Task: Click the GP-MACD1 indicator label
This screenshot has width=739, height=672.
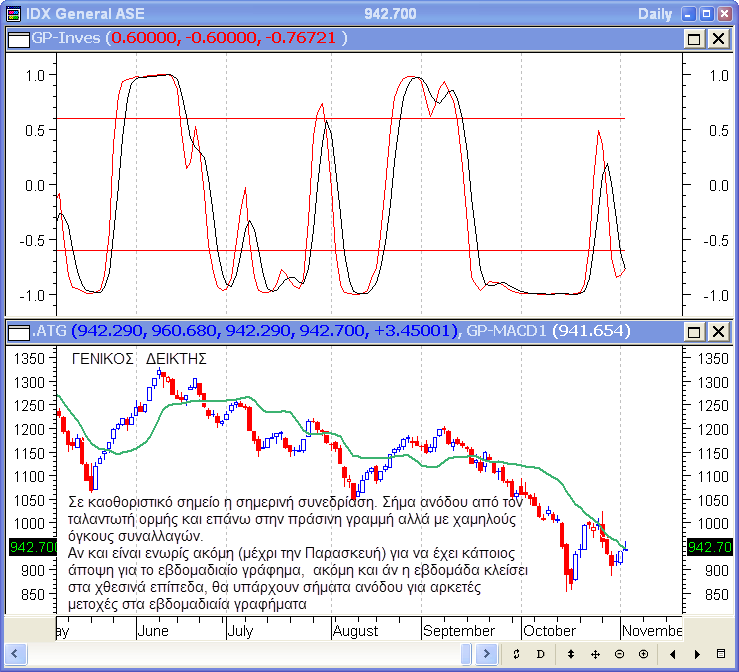Action: coord(505,331)
